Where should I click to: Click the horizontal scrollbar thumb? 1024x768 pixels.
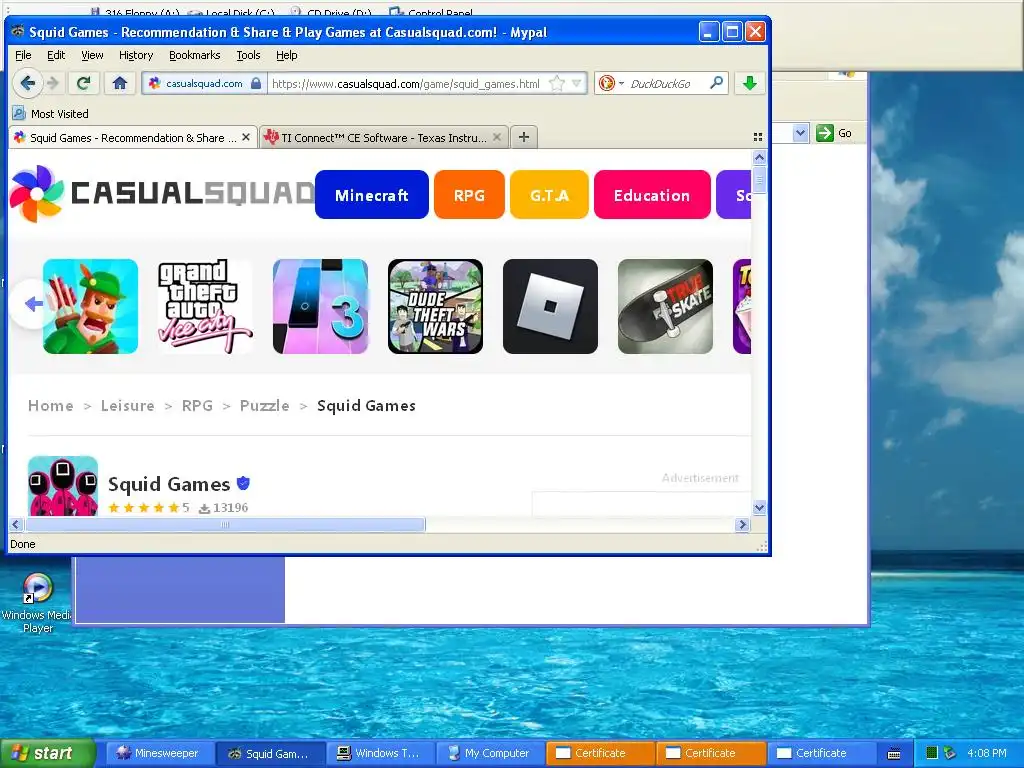click(225, 524)
